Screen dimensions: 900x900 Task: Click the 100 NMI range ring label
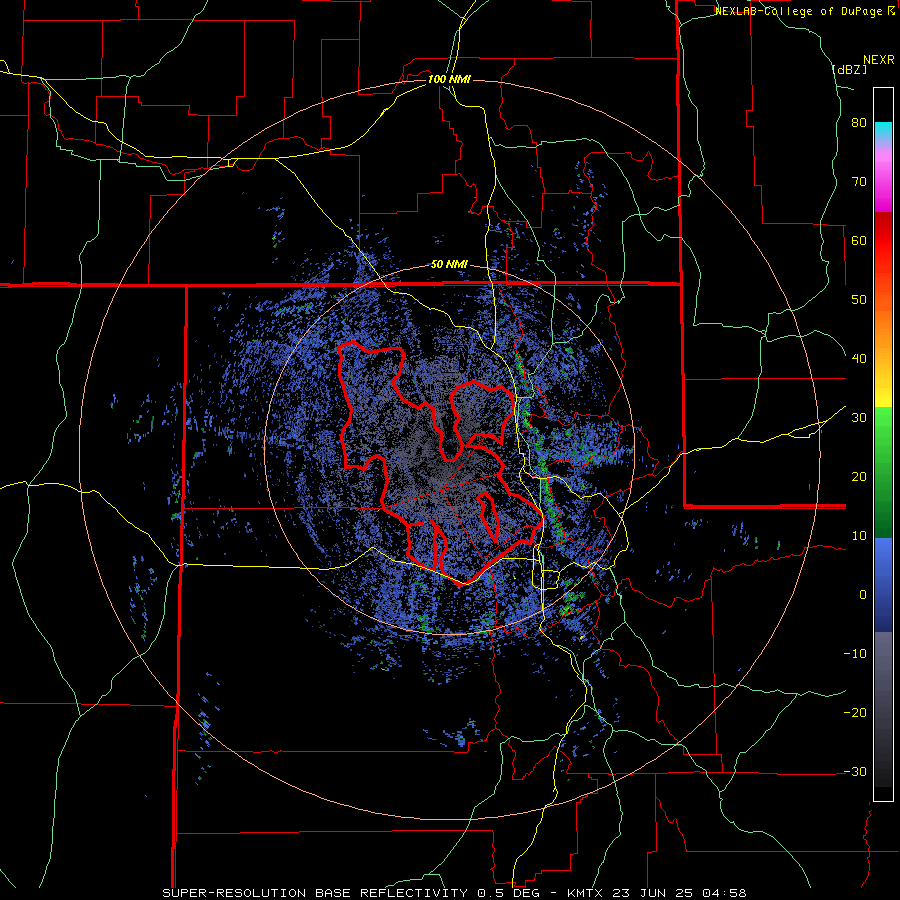click(x=449, y=79)
